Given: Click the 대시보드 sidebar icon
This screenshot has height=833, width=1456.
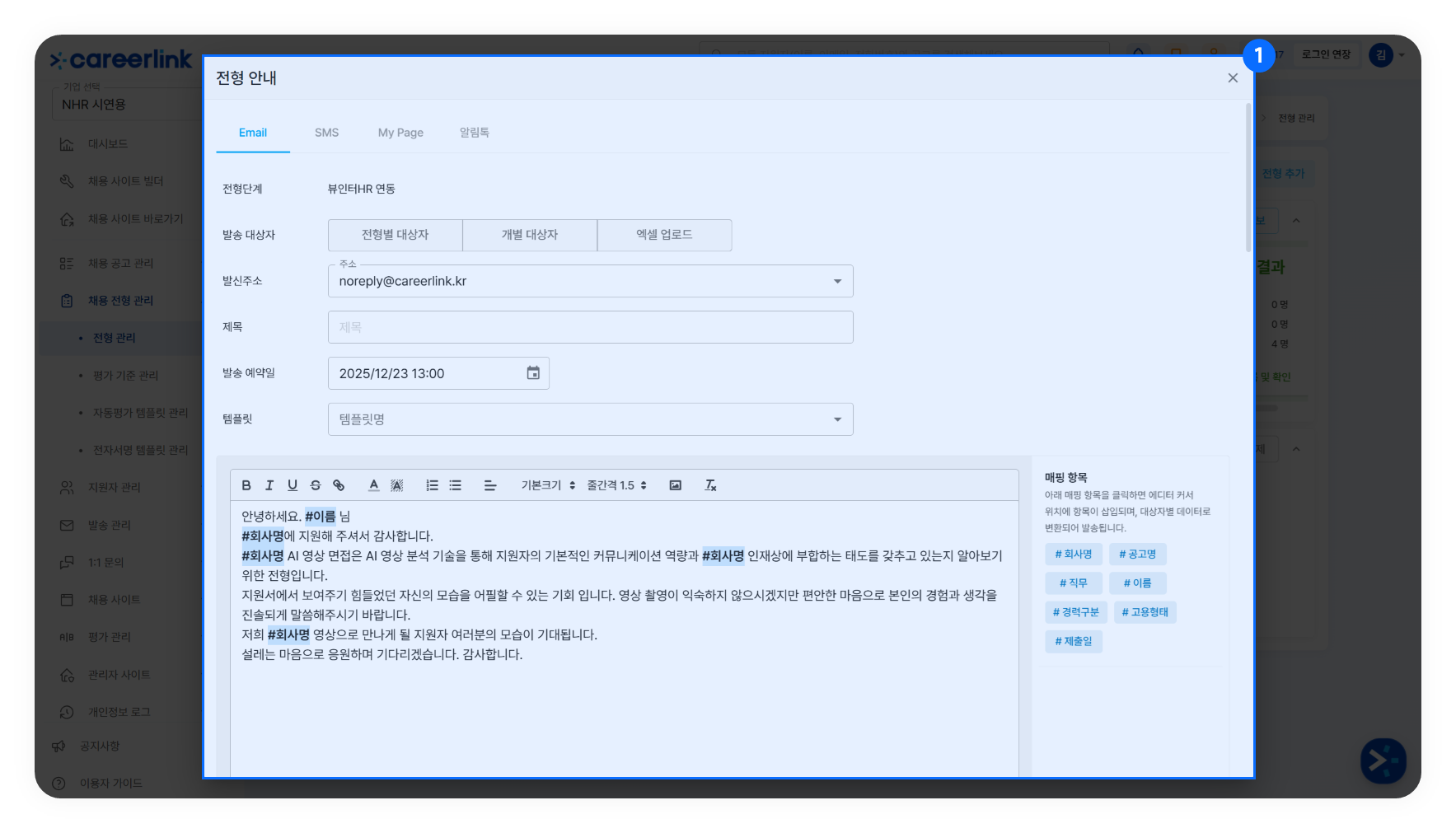Looking at the screenshot, I should point(67,144).
